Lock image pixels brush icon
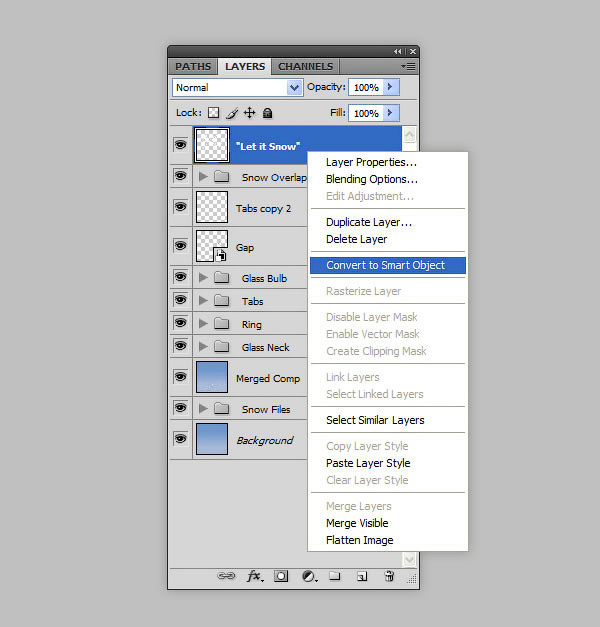The height and width of the screenshot is (627, 600). pos(232,113)
